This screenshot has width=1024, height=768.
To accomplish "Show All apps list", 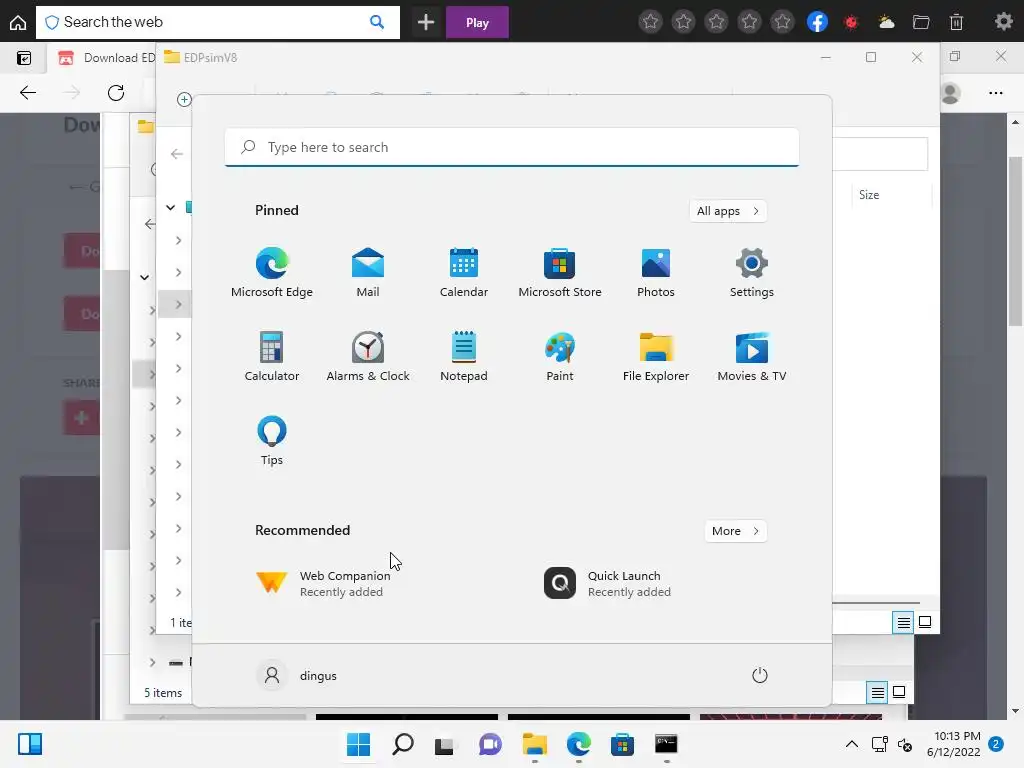I will pos(728,211).
